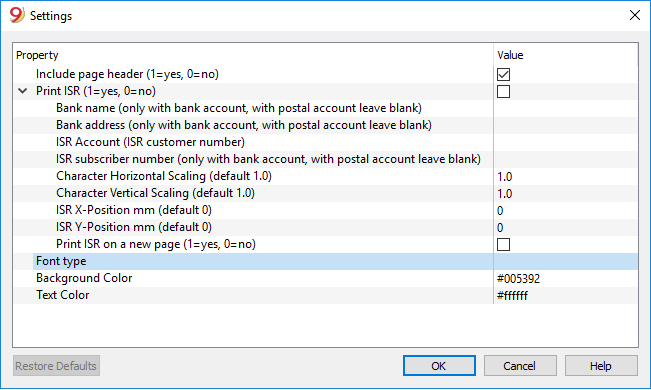Select the Bank name value field
The image size is (651, 390).
565,108
